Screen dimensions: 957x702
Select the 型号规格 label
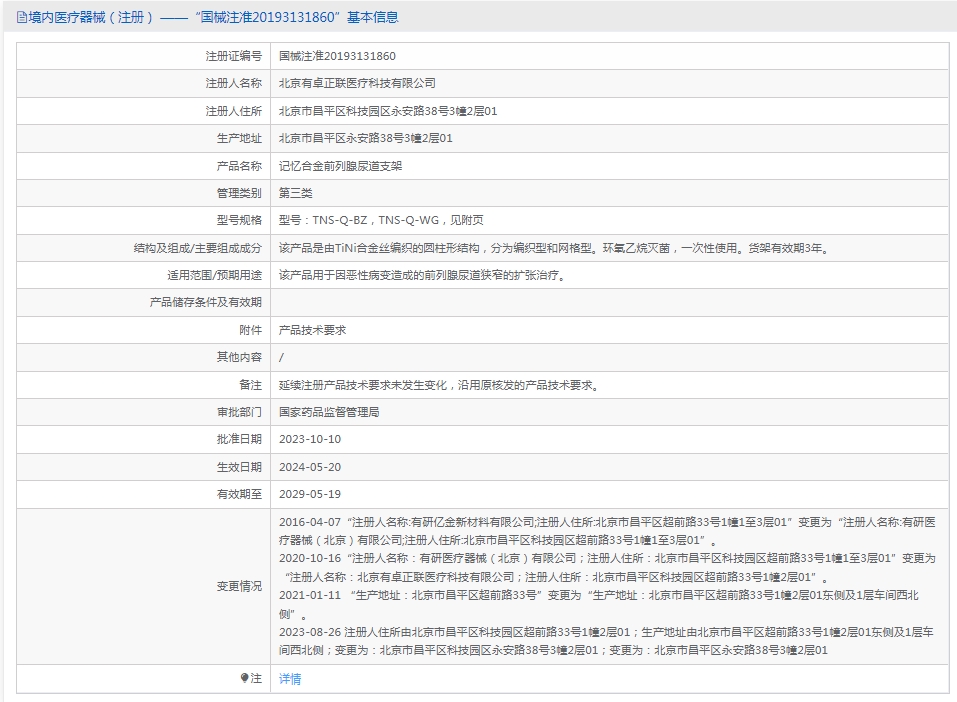[x=239, y=220]
